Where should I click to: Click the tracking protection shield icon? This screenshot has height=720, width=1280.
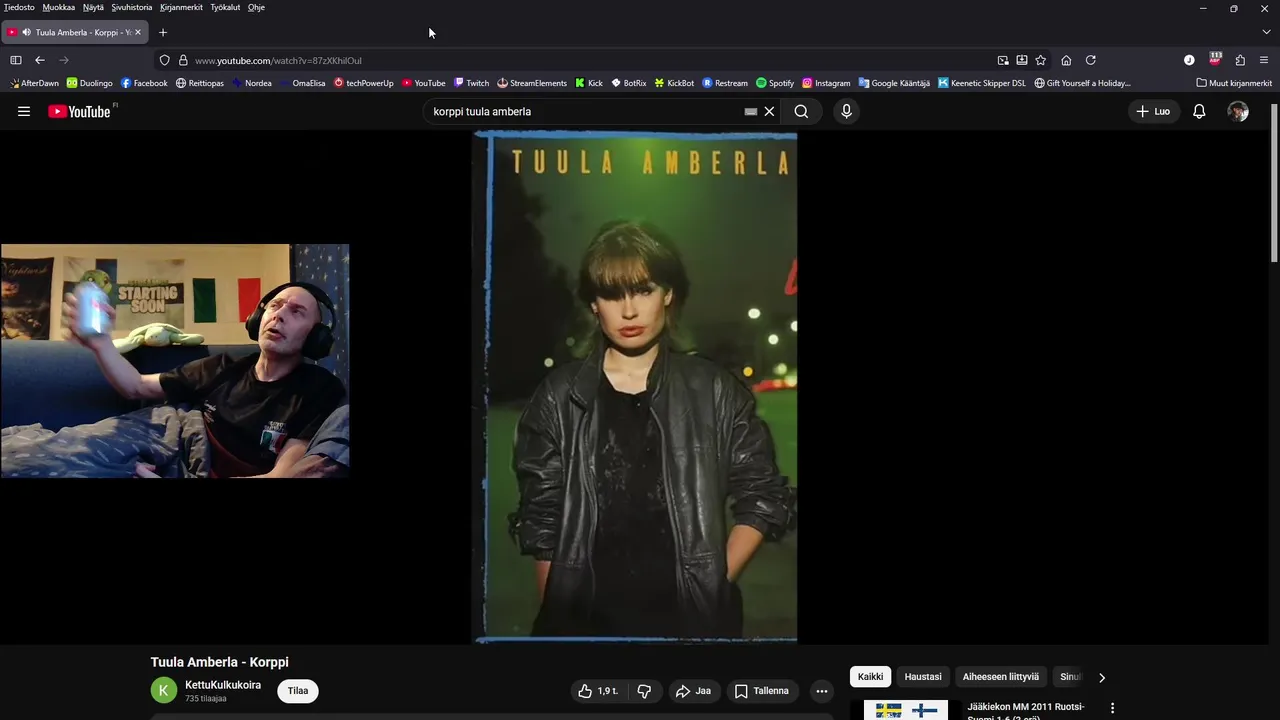pyautogui.click(x=165, y=60)
